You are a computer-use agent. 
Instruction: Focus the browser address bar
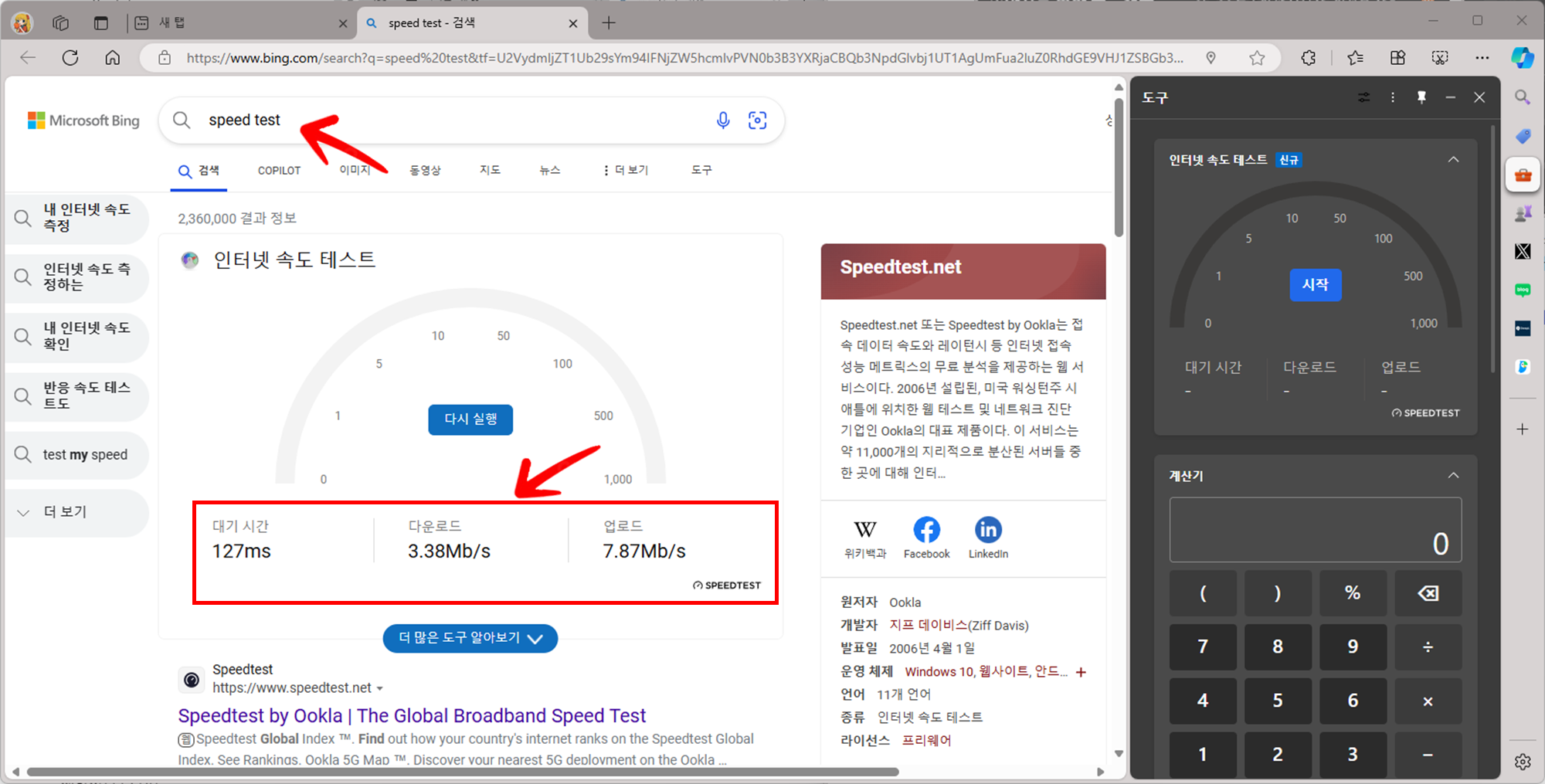tap(684, 58)
